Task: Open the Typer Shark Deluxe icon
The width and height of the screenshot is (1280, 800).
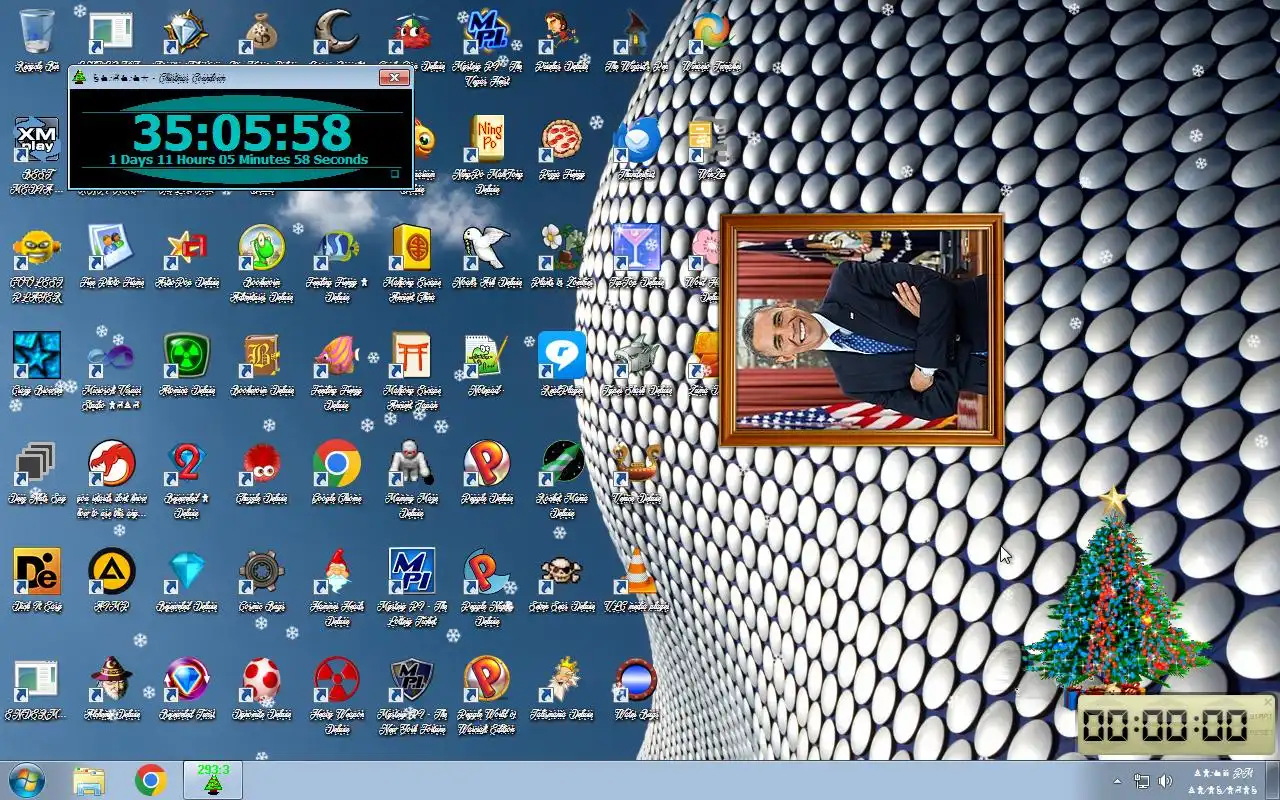Action: pyautogui.click(x=637, y=355)
